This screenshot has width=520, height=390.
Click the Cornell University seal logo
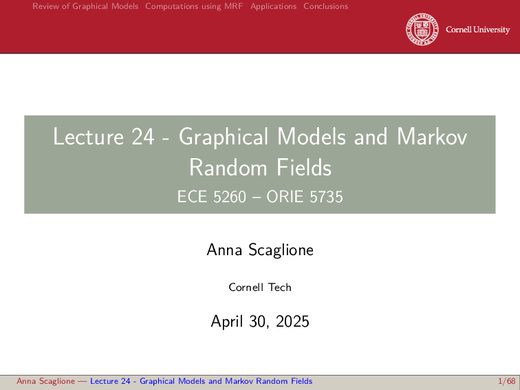pos(422,29)
